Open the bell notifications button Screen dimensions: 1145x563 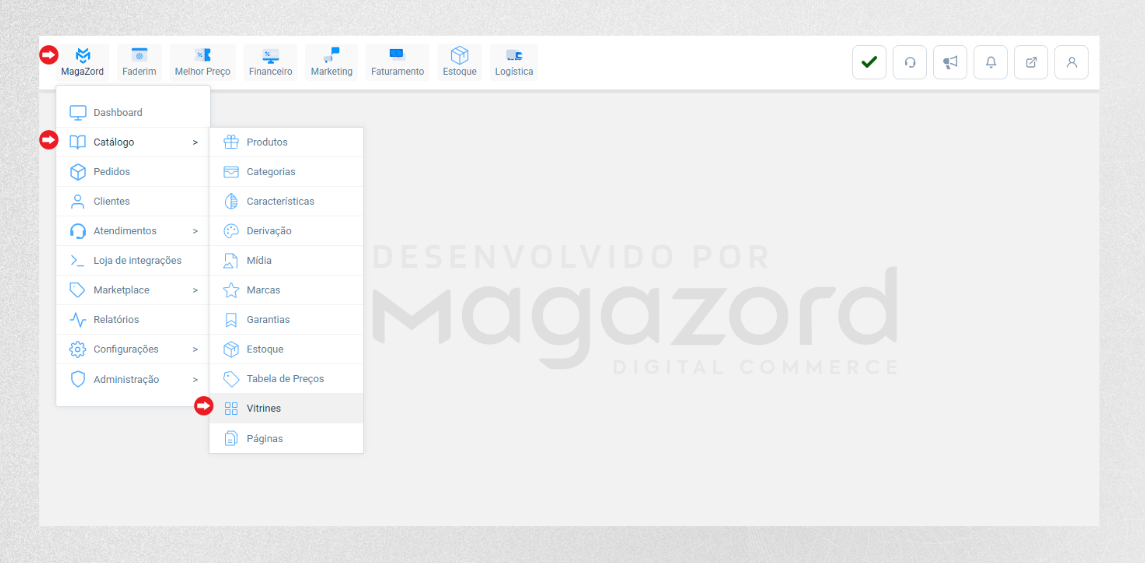tap(991, 62)
